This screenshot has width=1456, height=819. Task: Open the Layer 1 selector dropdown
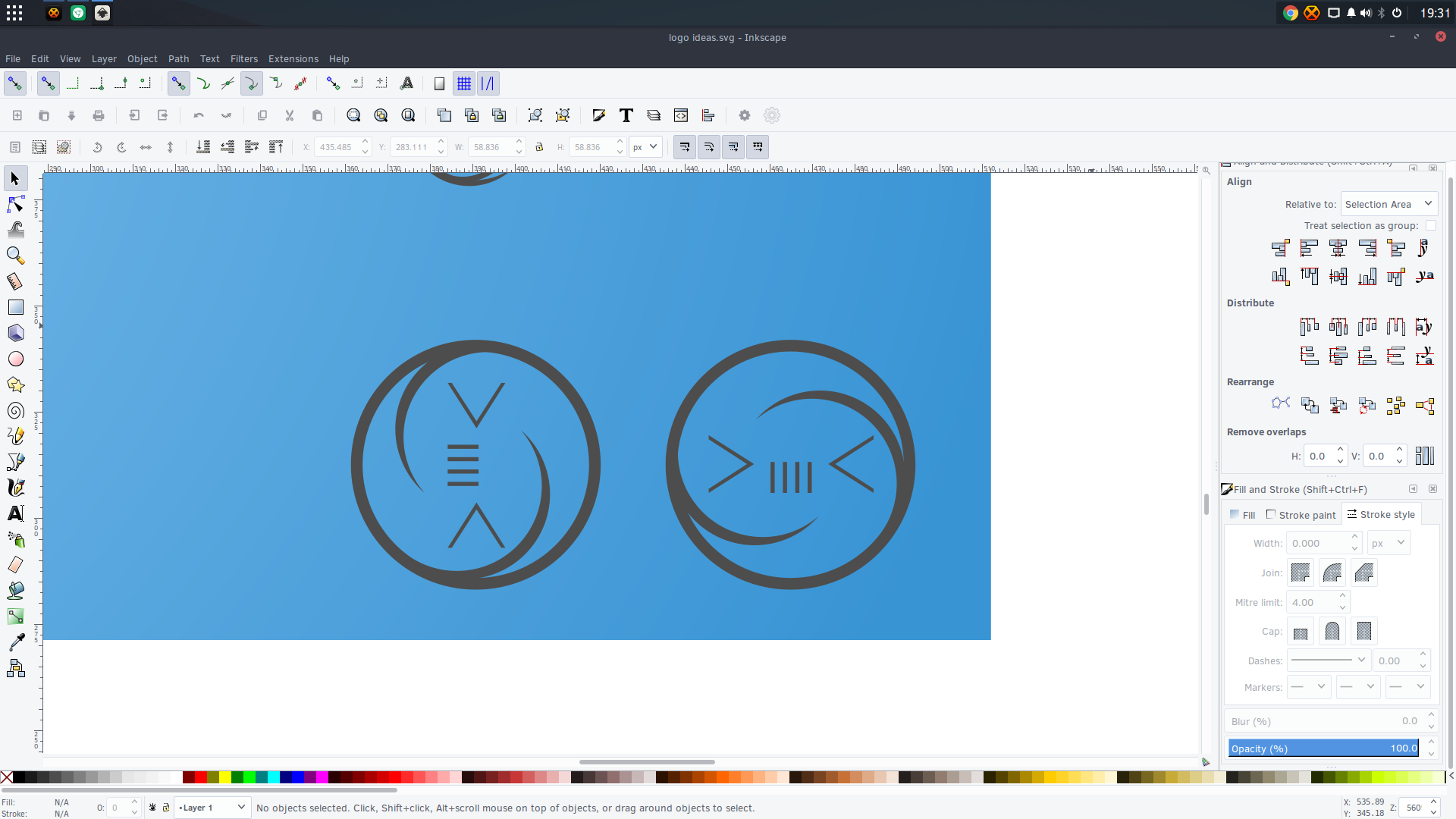[x=212, y=808]
